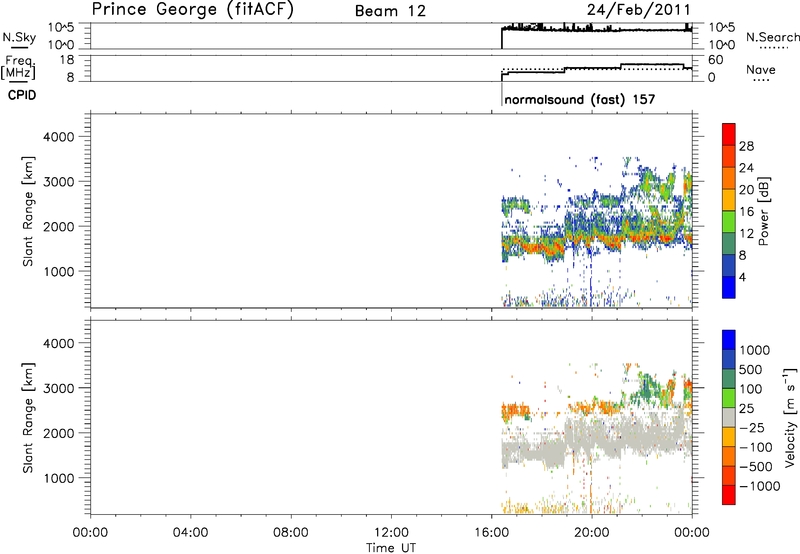
Task: Click the dotted line sample under Nave
Action: (761, 80)
